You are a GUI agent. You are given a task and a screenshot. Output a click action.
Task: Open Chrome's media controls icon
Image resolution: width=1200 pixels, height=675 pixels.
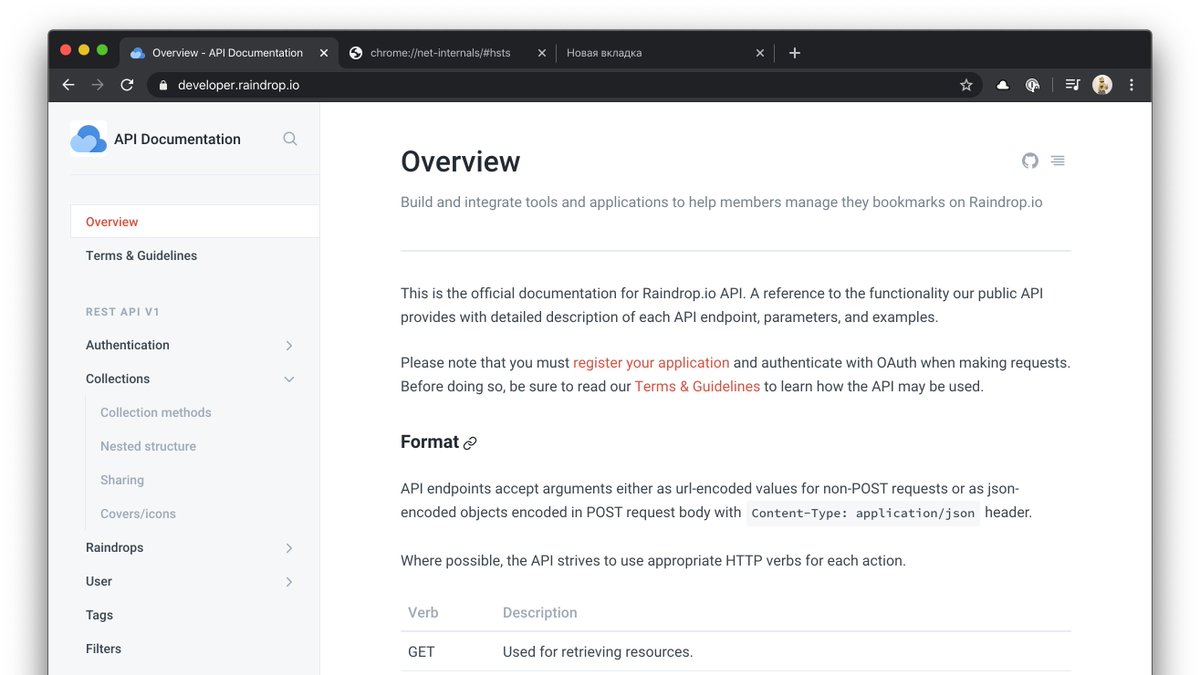[1071, 85]
